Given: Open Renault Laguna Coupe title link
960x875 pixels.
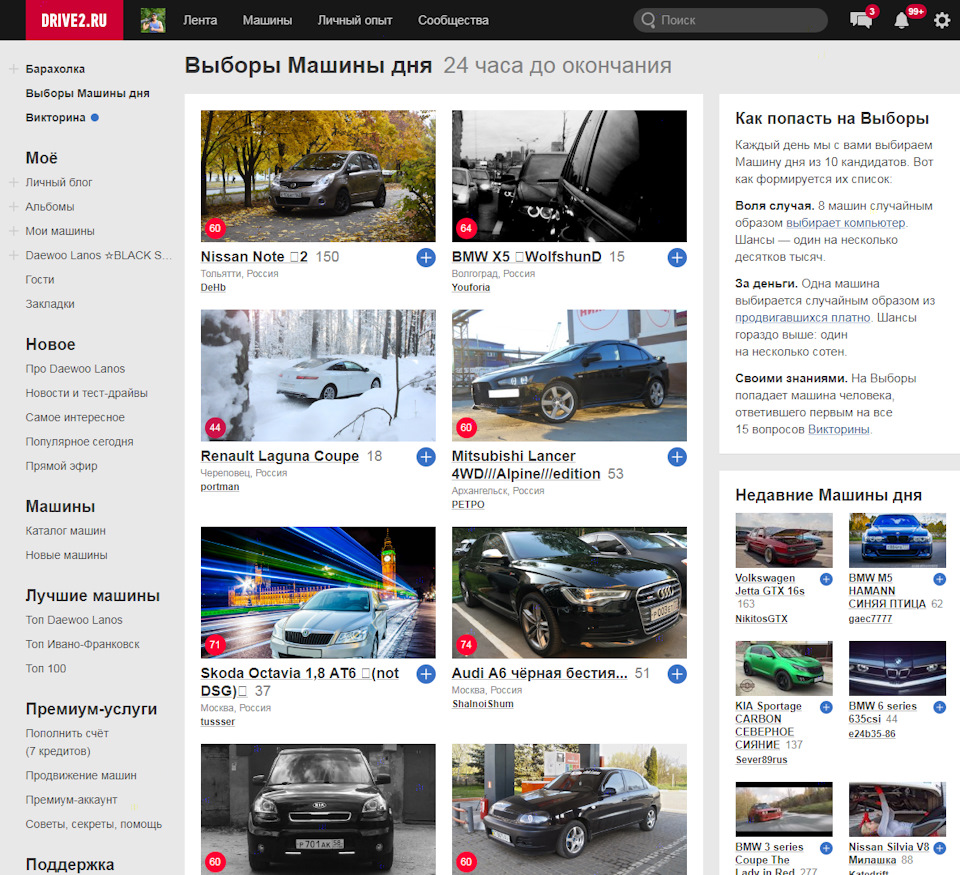Looking at the screenshot, I should [280, 456].
